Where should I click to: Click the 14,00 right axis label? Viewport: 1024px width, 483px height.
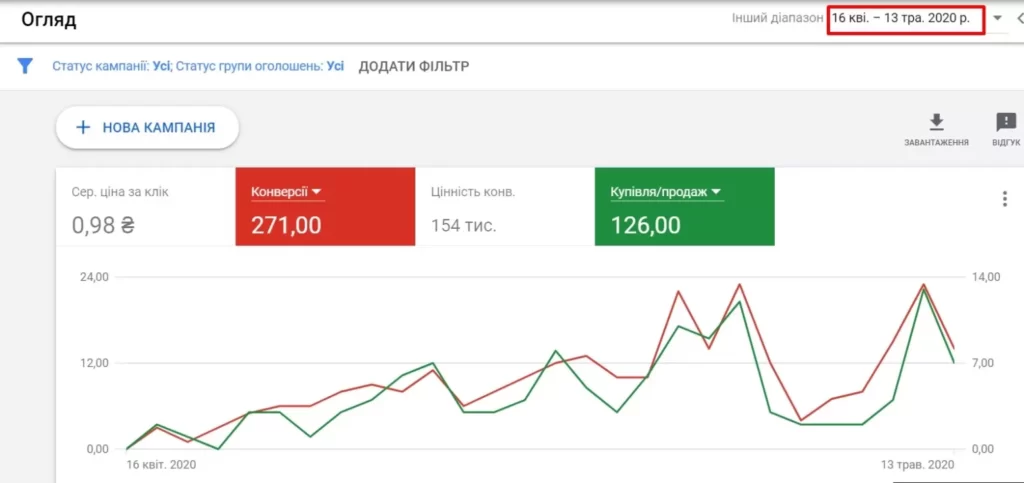click(x=986, y=277)
